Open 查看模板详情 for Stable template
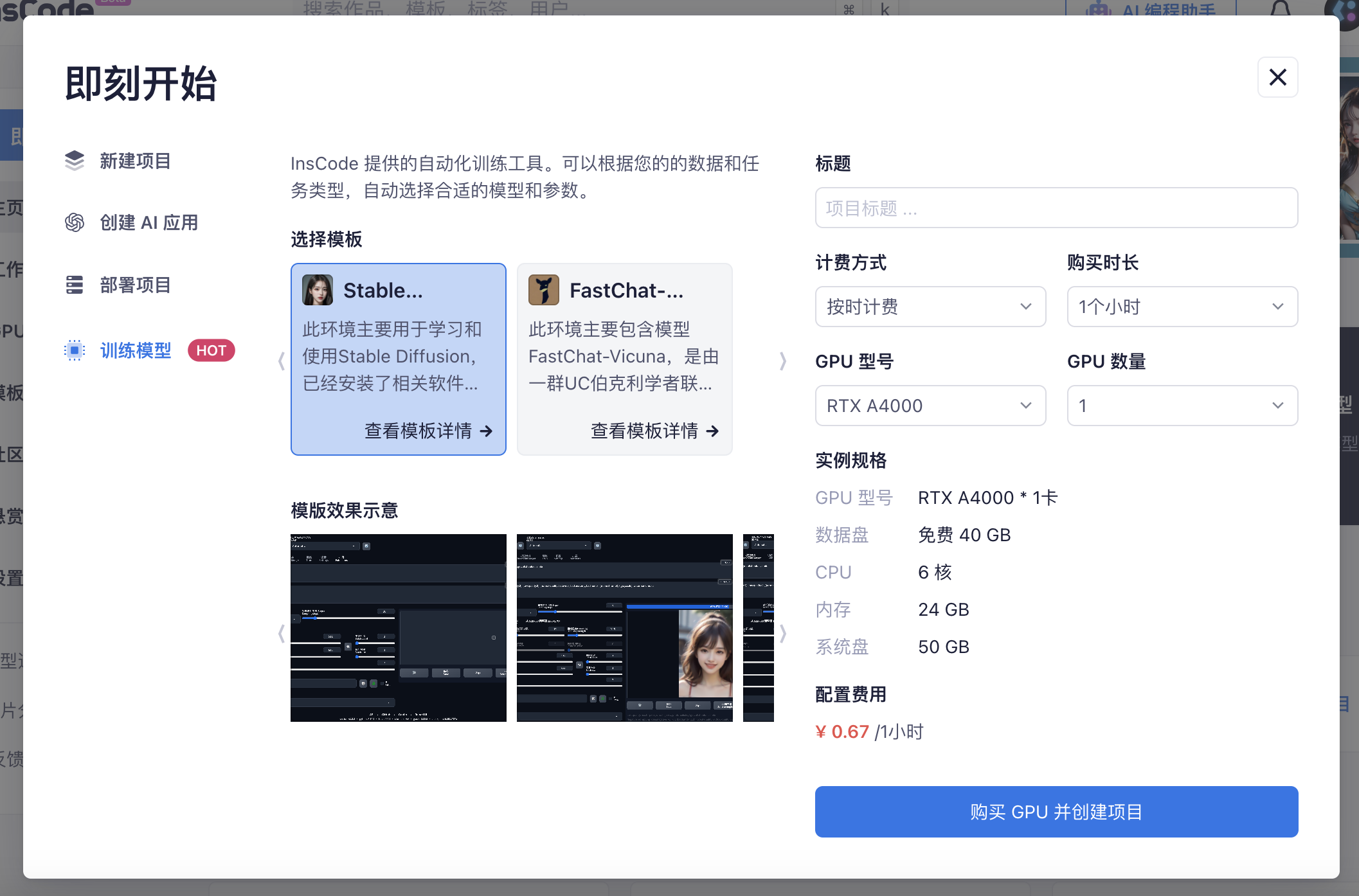The image size is (1359, 896). (x=429, y=431)
